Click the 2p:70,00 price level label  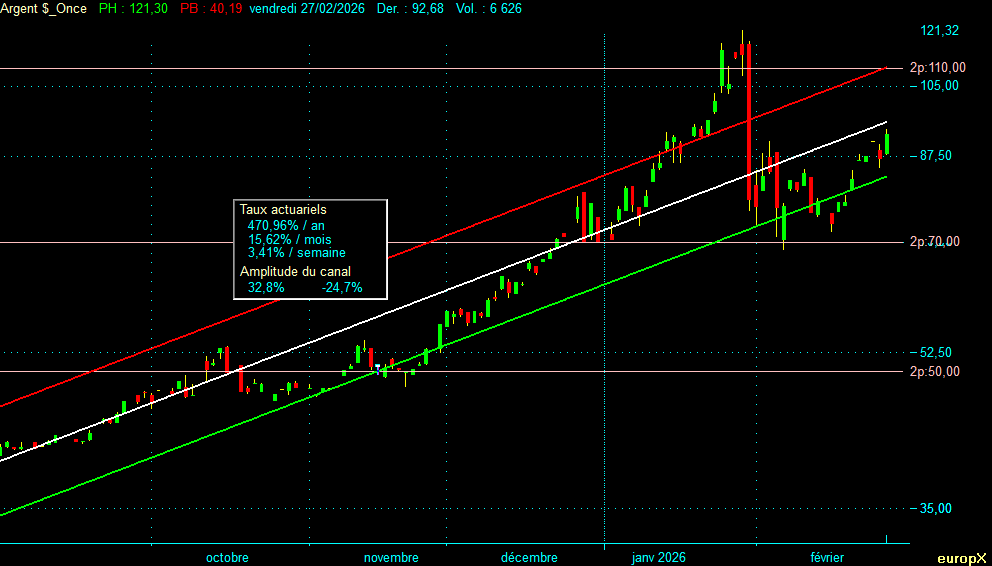tap(937, 242)
